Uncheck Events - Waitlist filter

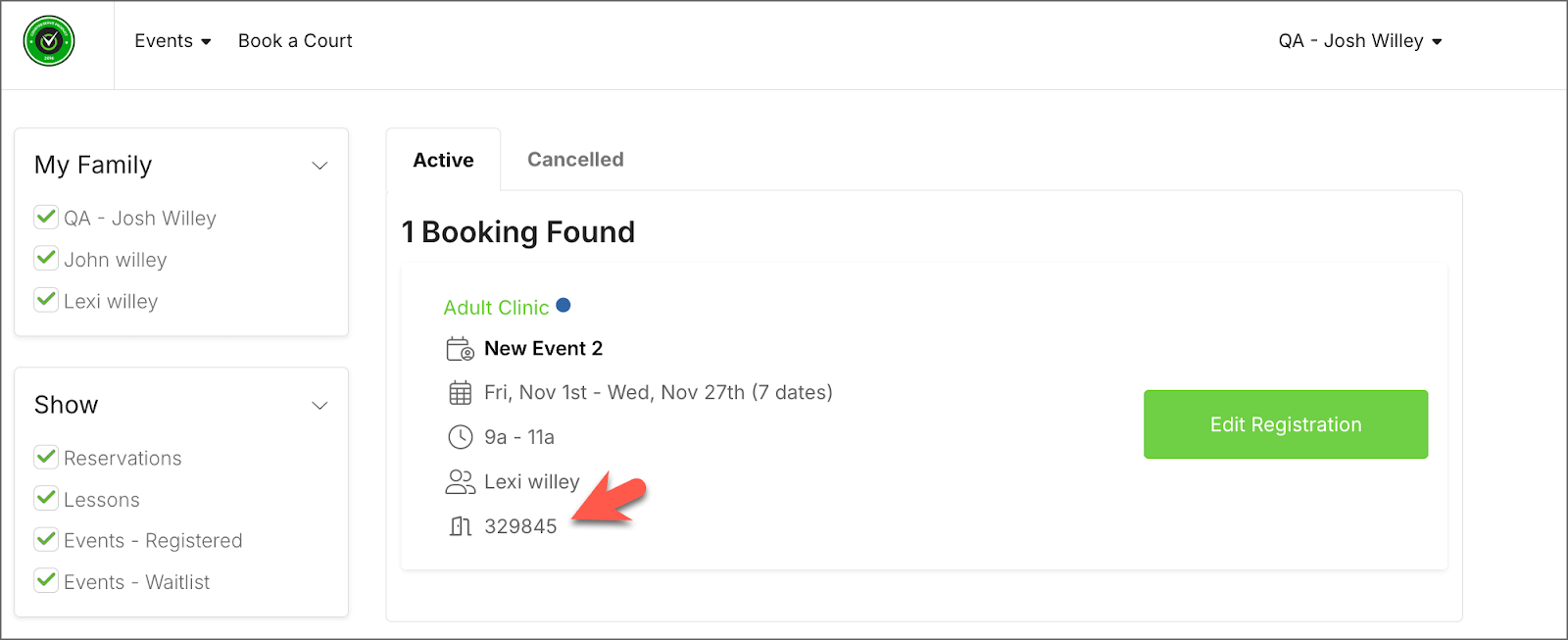tap(46, 580)
